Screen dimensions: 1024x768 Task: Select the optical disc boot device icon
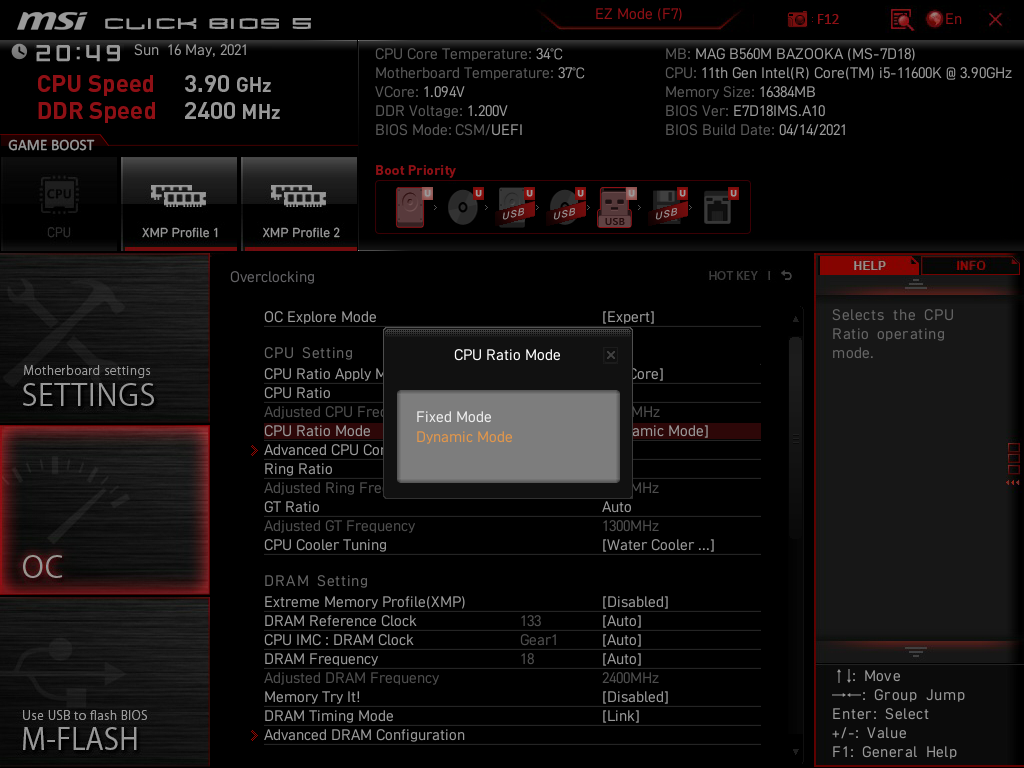click(464, 207)
